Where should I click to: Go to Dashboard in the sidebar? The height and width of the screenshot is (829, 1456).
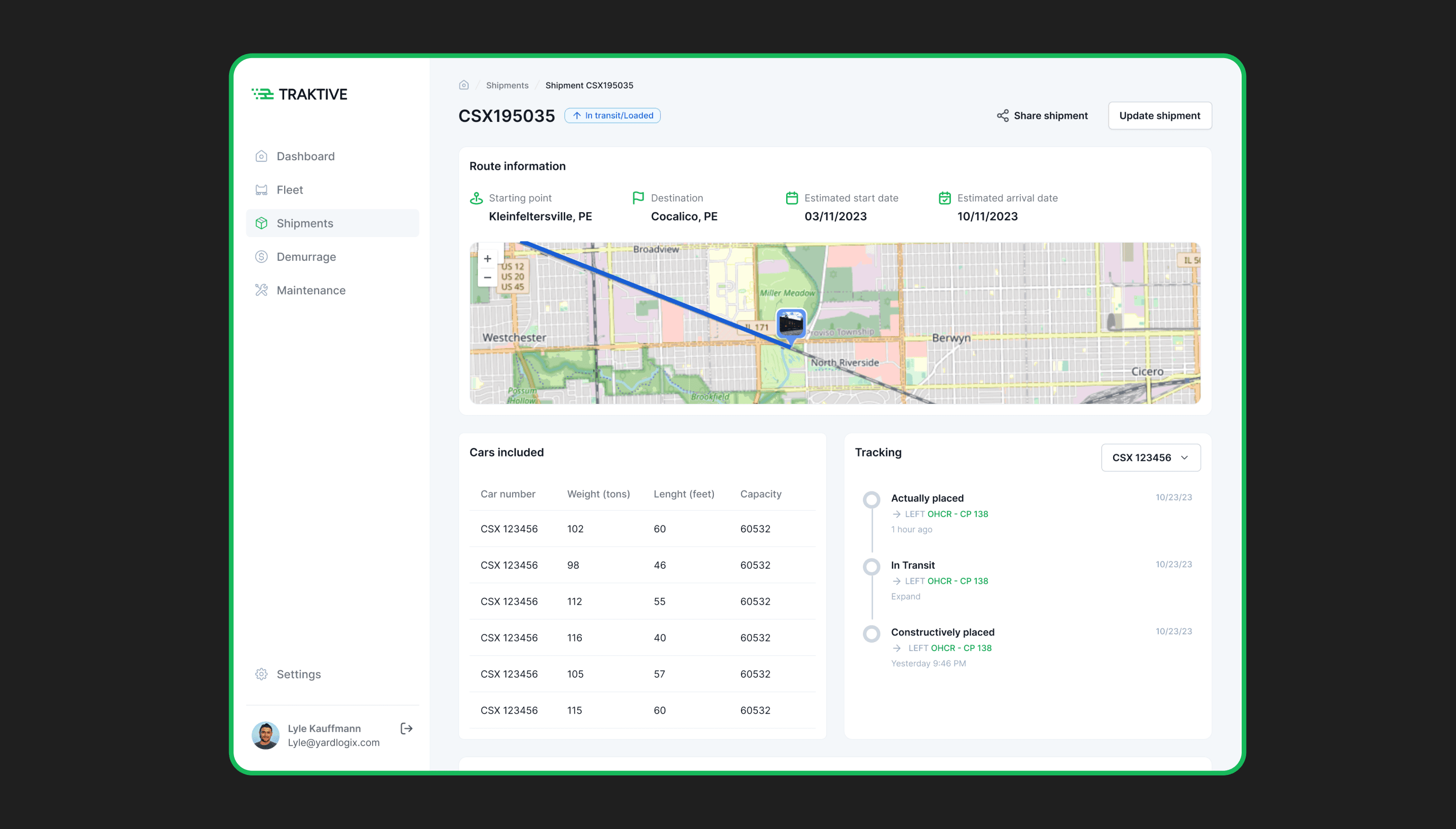[x=305, y=156]
